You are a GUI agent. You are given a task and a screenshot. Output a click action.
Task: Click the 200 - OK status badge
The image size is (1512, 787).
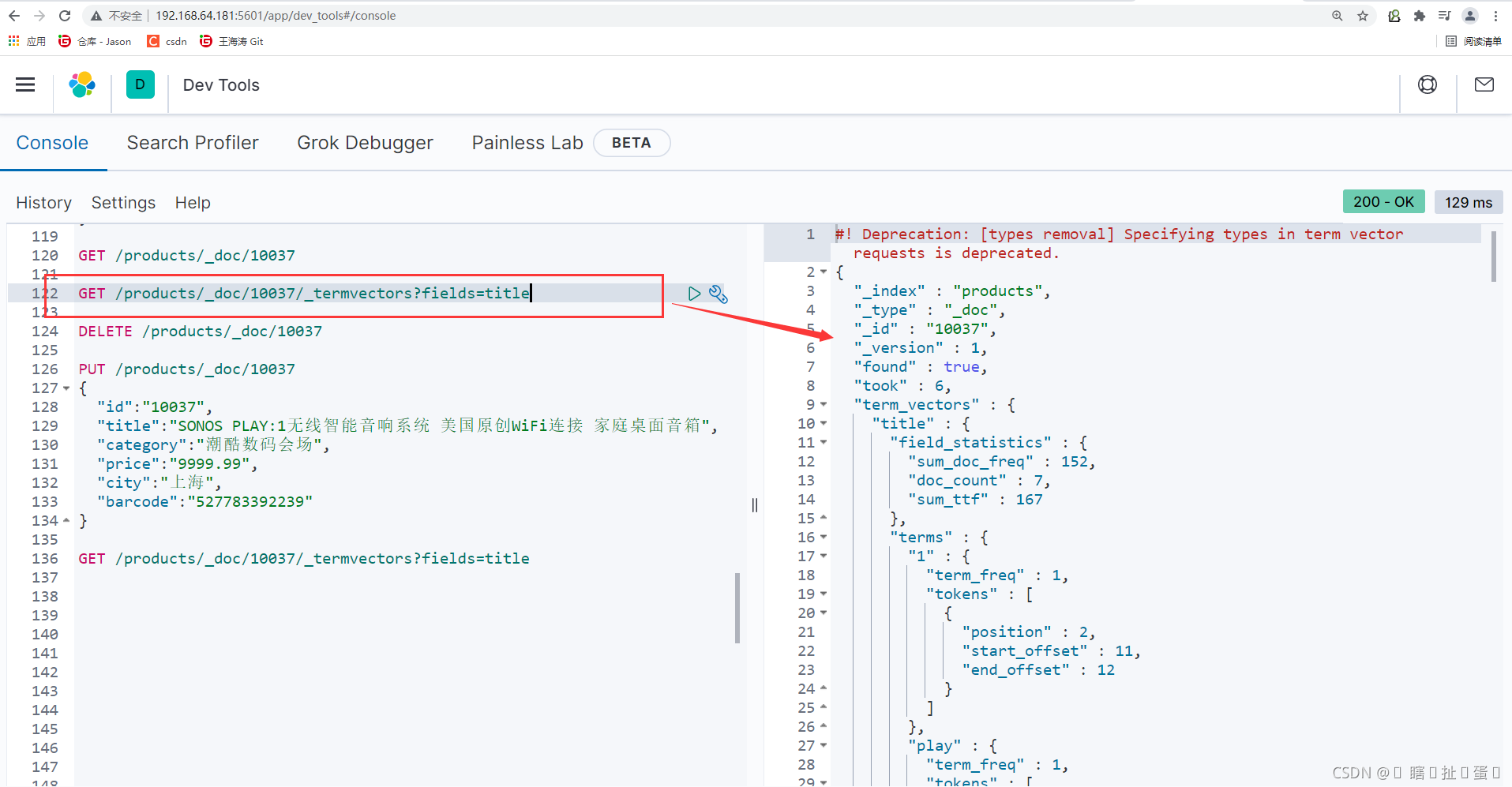point(1383,202)
